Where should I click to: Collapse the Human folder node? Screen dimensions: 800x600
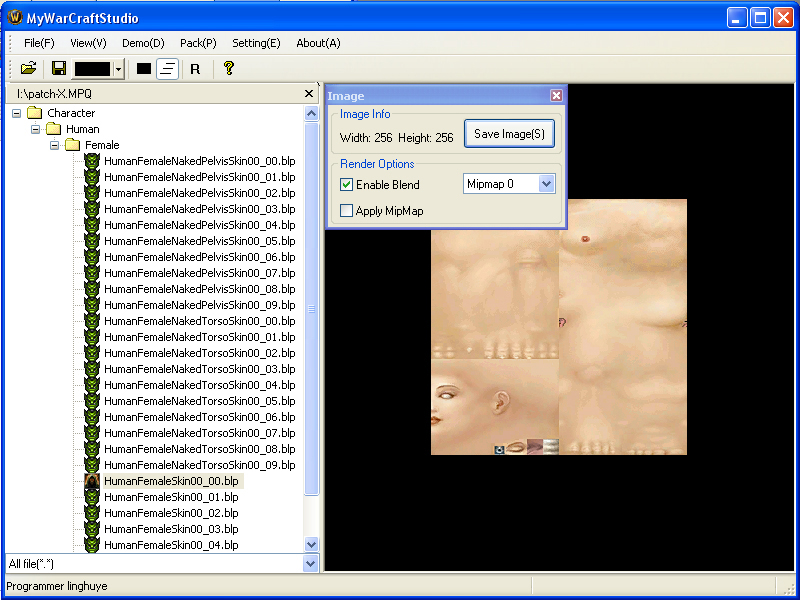click(35, 129)
